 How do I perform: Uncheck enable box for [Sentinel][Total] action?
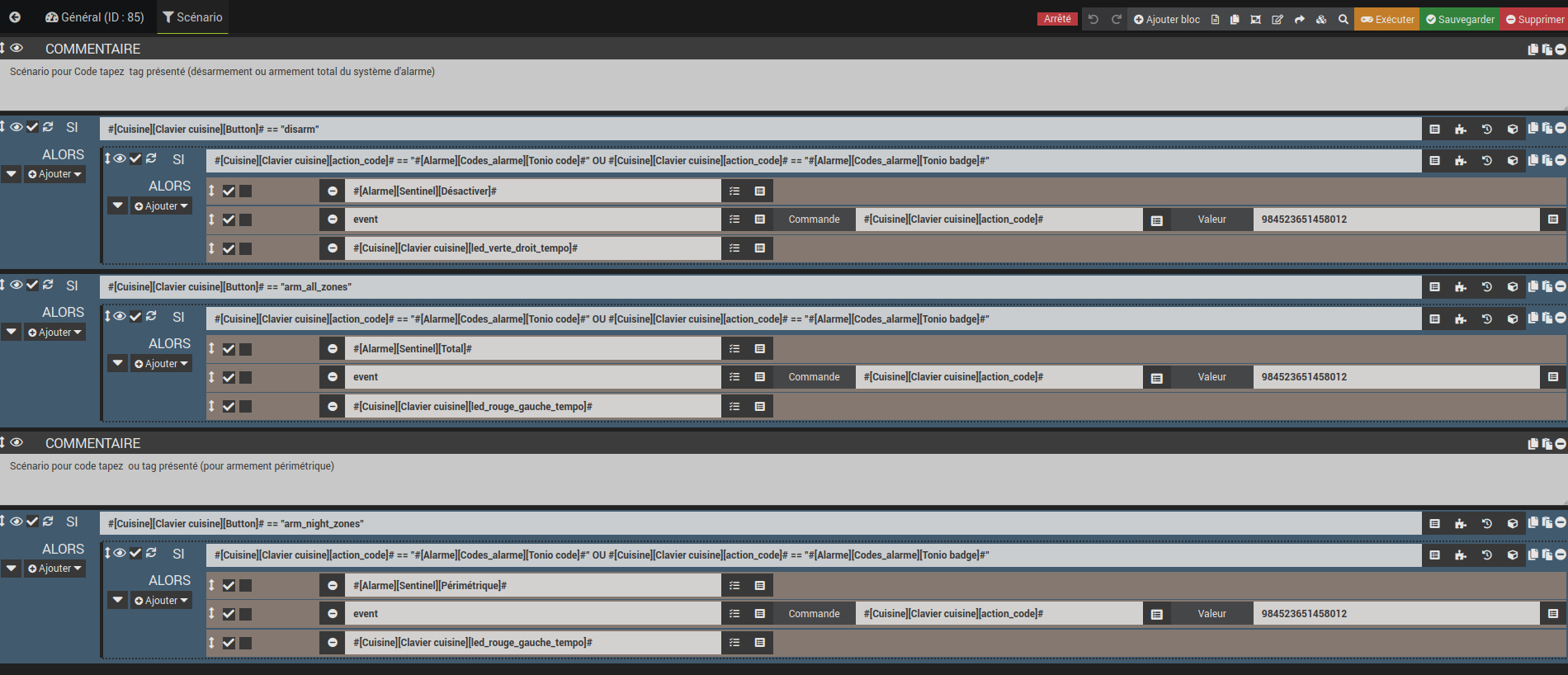point(229,349)
